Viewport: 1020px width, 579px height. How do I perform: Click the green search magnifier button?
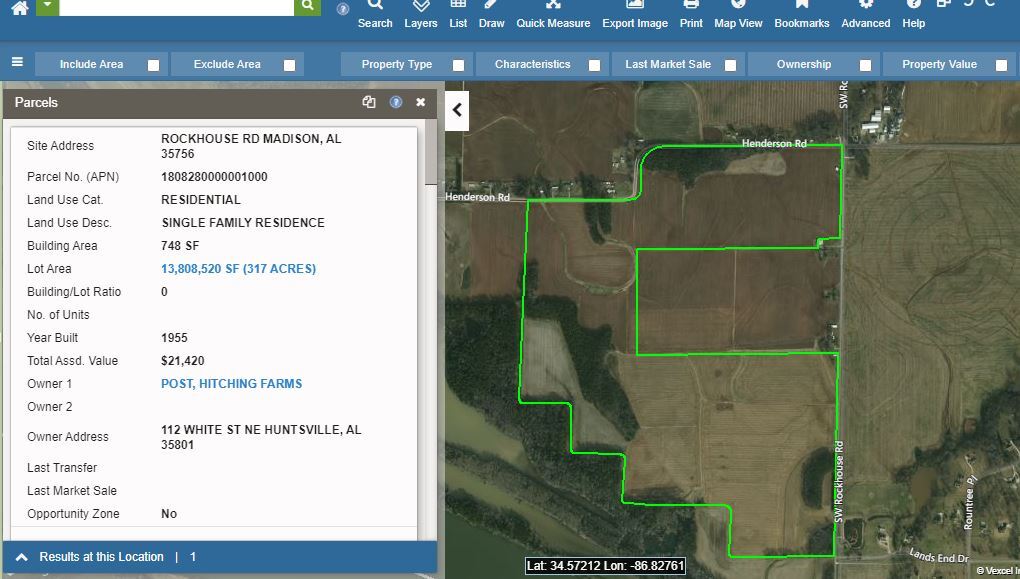pyautogui.click(x=307, y=7)
